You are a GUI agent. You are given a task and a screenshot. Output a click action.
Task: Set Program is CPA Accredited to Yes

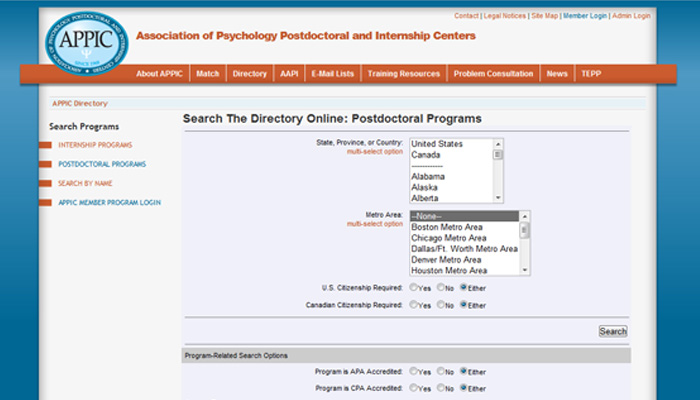click(x=413, y=388)
